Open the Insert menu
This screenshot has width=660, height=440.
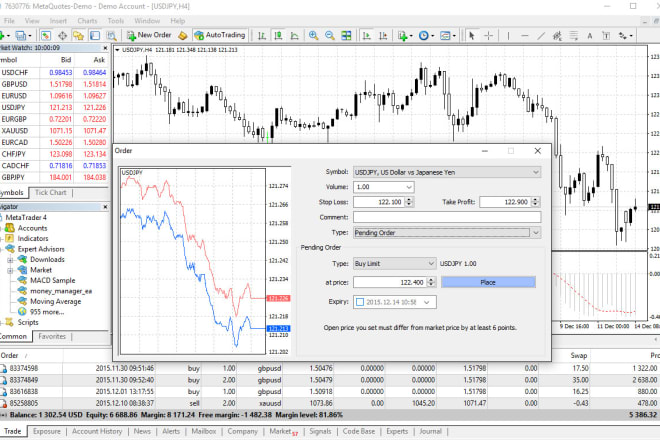pyautogui.click(x=58, y=21)
